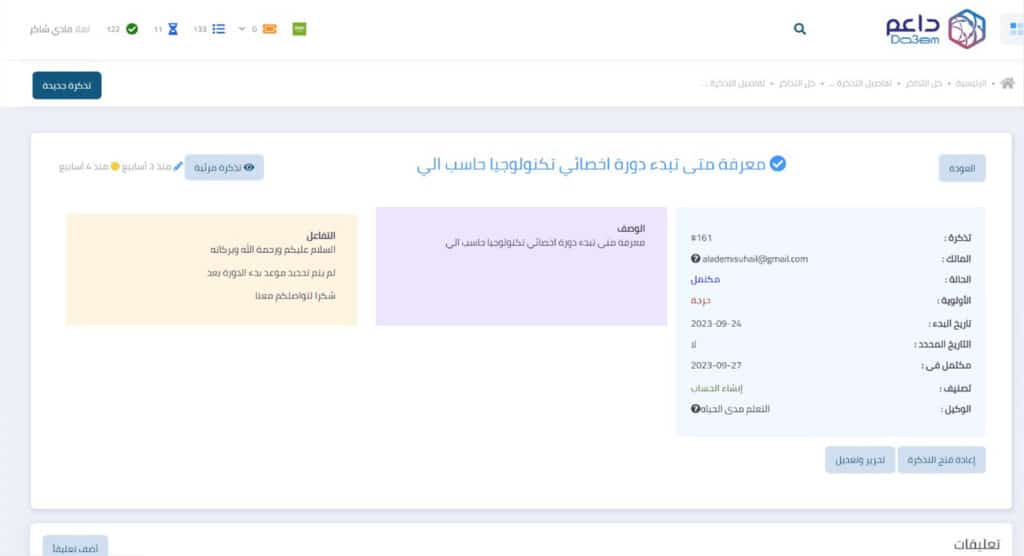
Task: Click the truncated last تفاصيل التذكرة breadcrumb
Action: (x=735, y=84)
